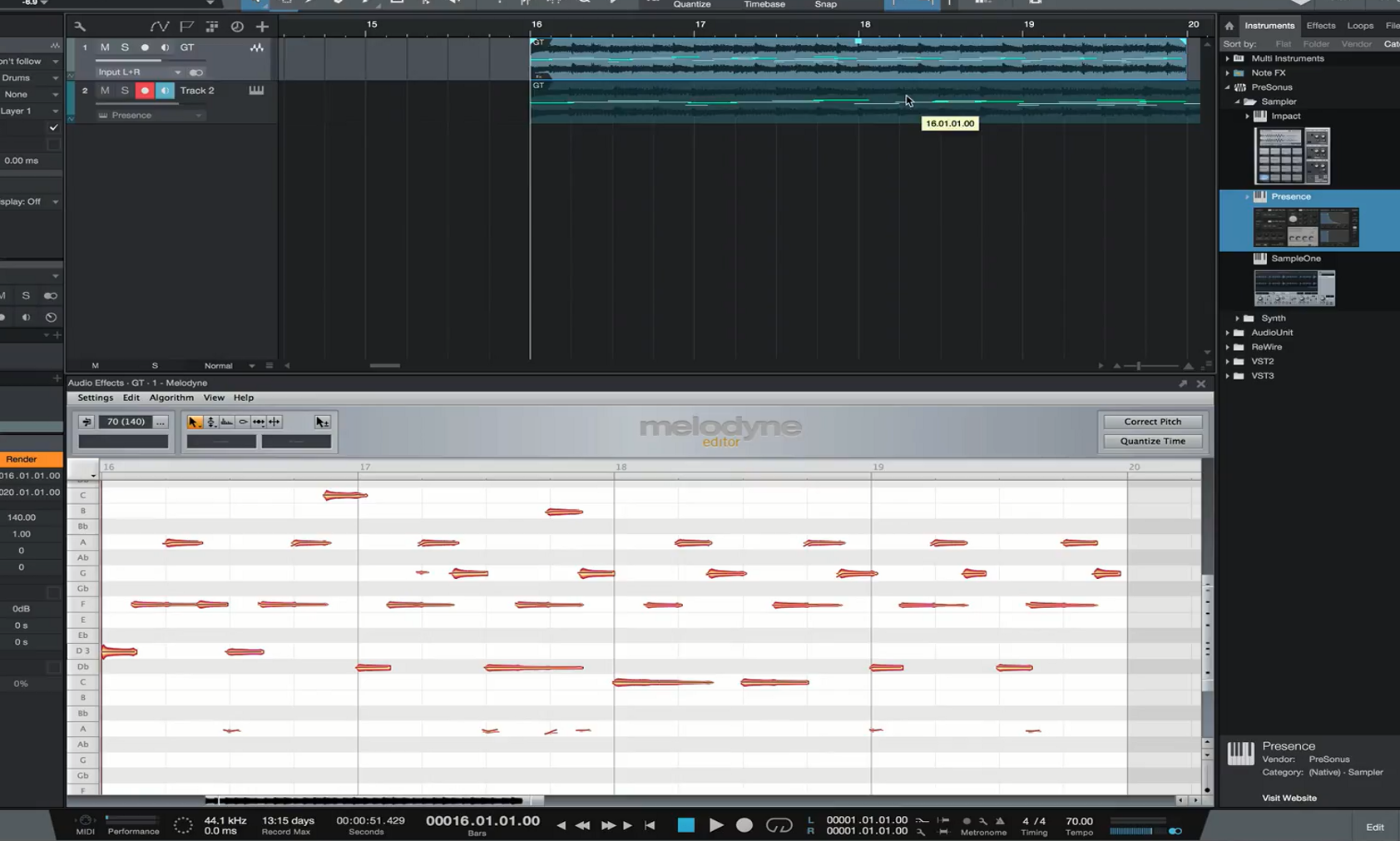Switch to the Loops browser tab
This screenshot has width=1400, height=841.
coord(1360,26)
